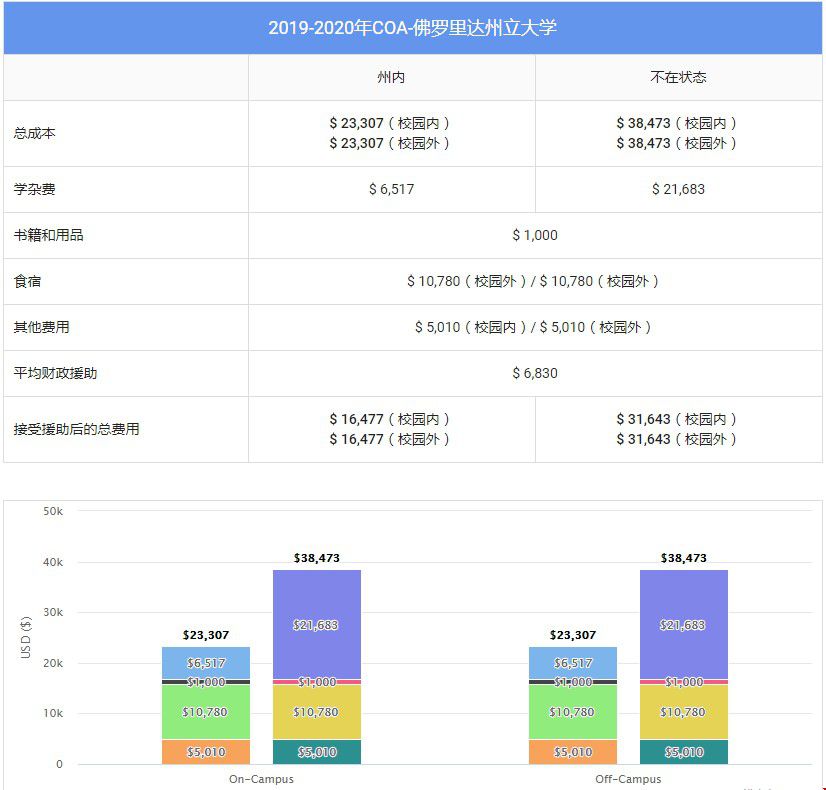The height and width of the screenshot is (790, 826).
Task: Select the 不在状态 column header
Action: point(678,77)
